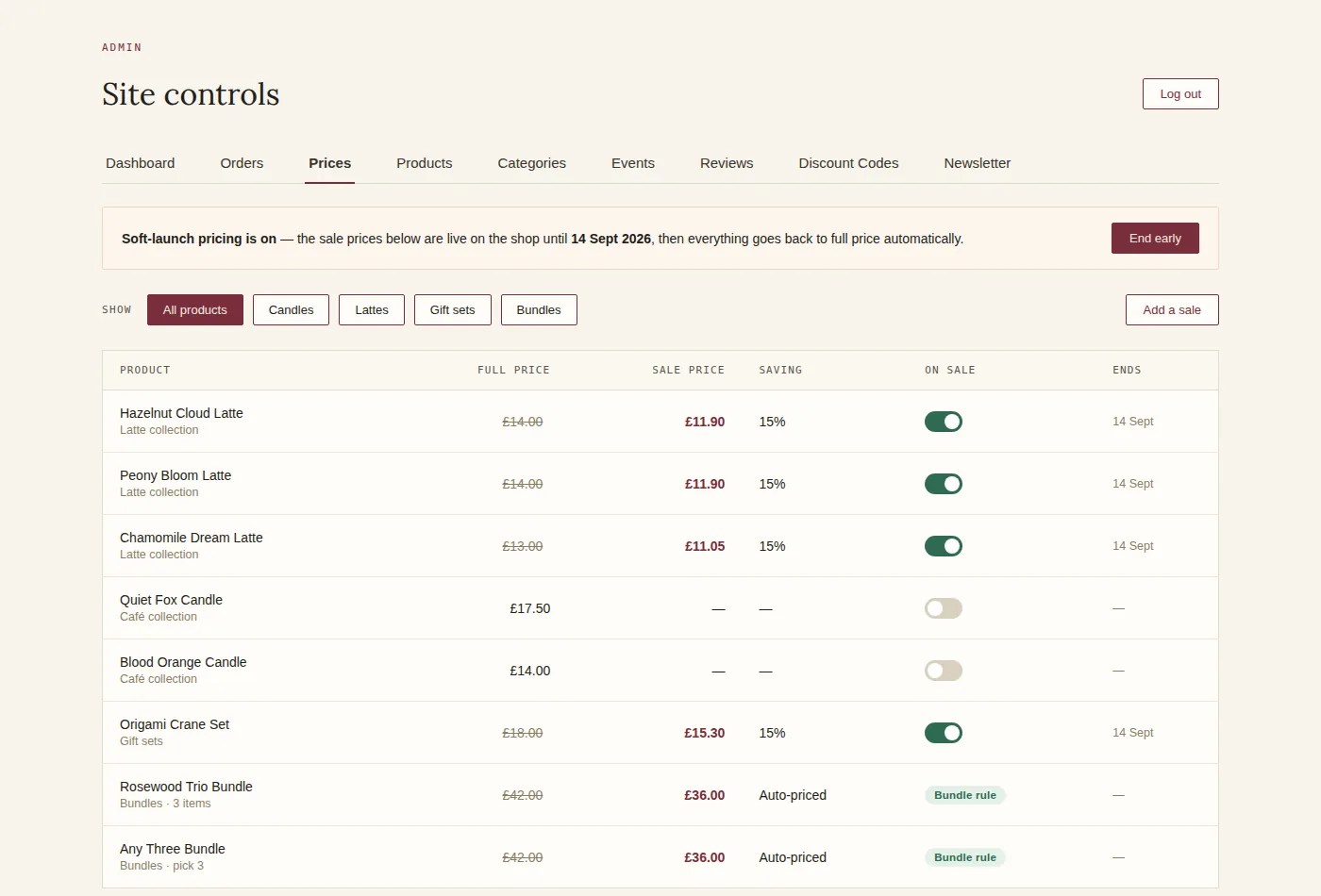End soft-launch pricing early
The width and height of the screenshot is (1321, 896).
click(1155, 239)
